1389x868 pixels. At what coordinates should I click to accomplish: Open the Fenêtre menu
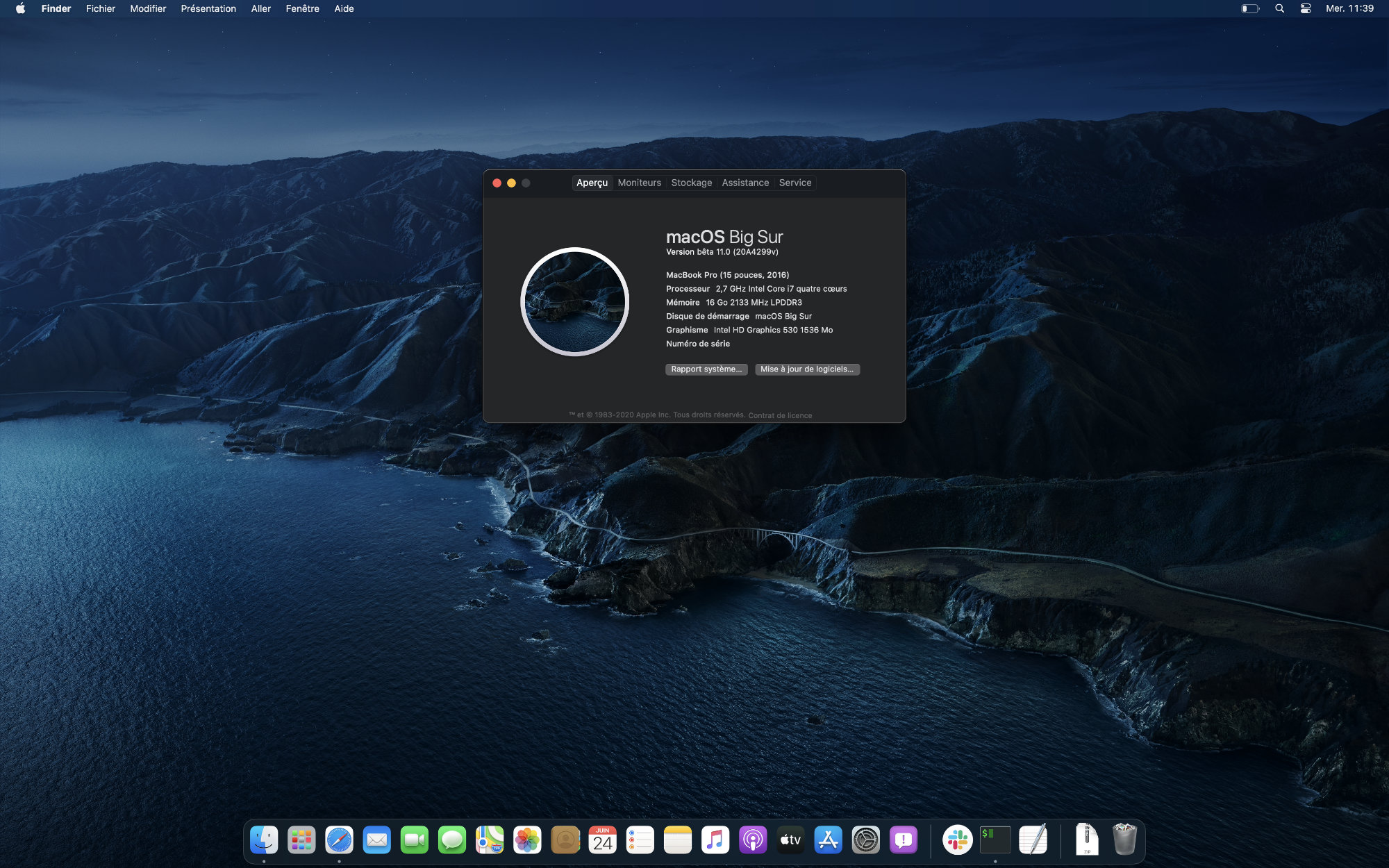pyautogui.click(x=302, y=8)
